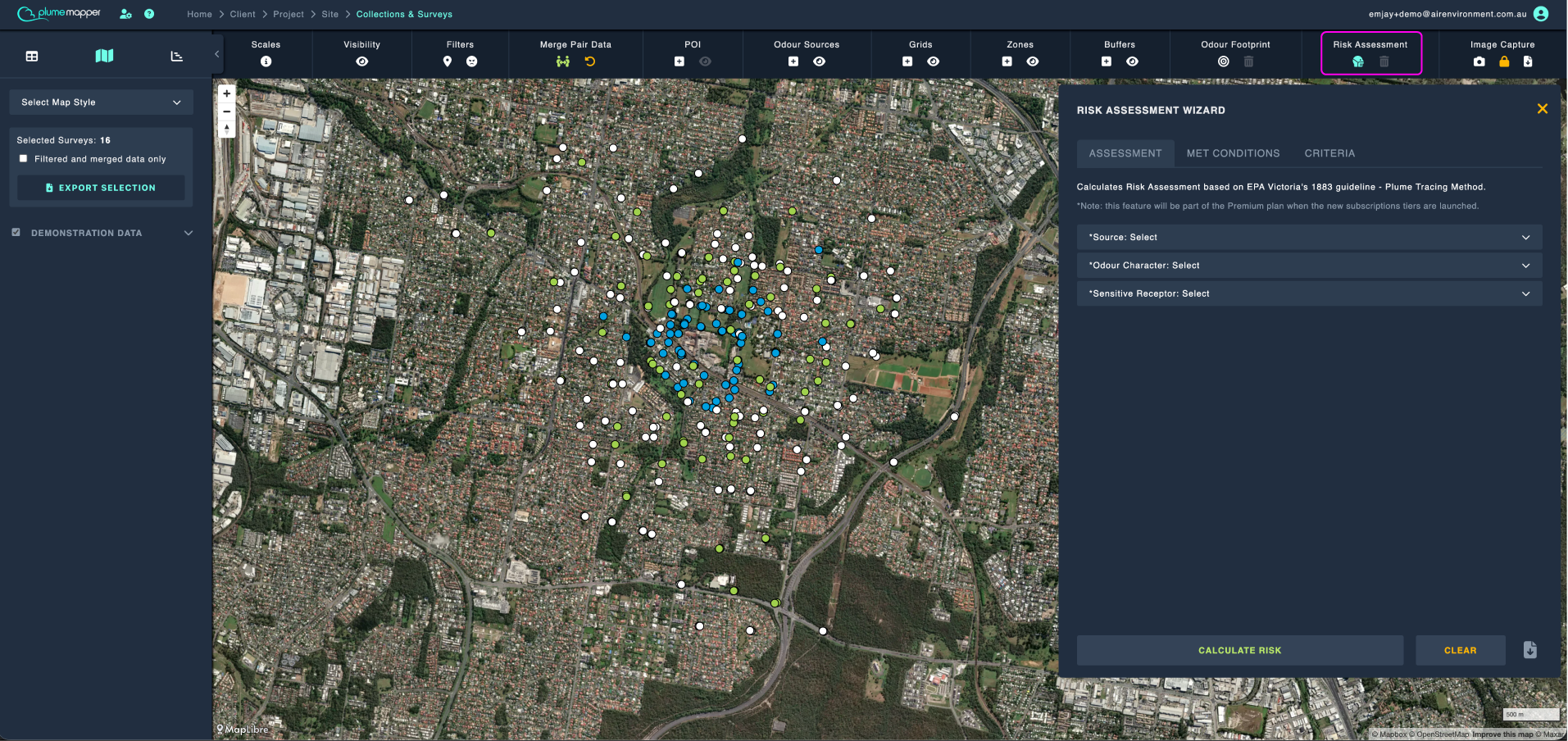Show Scales info icon

266,61
